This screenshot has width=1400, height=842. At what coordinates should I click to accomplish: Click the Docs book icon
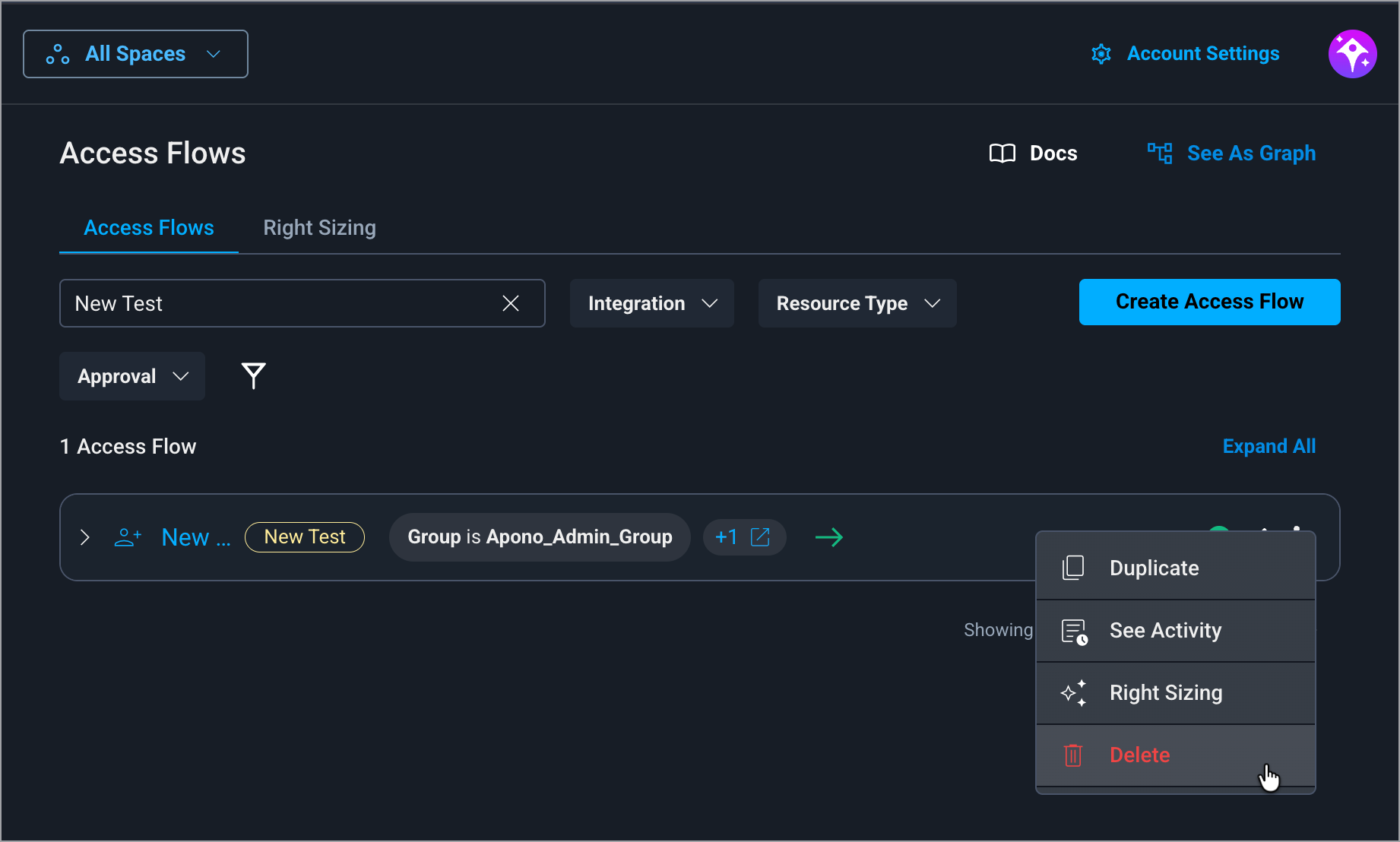(1002, 154)
